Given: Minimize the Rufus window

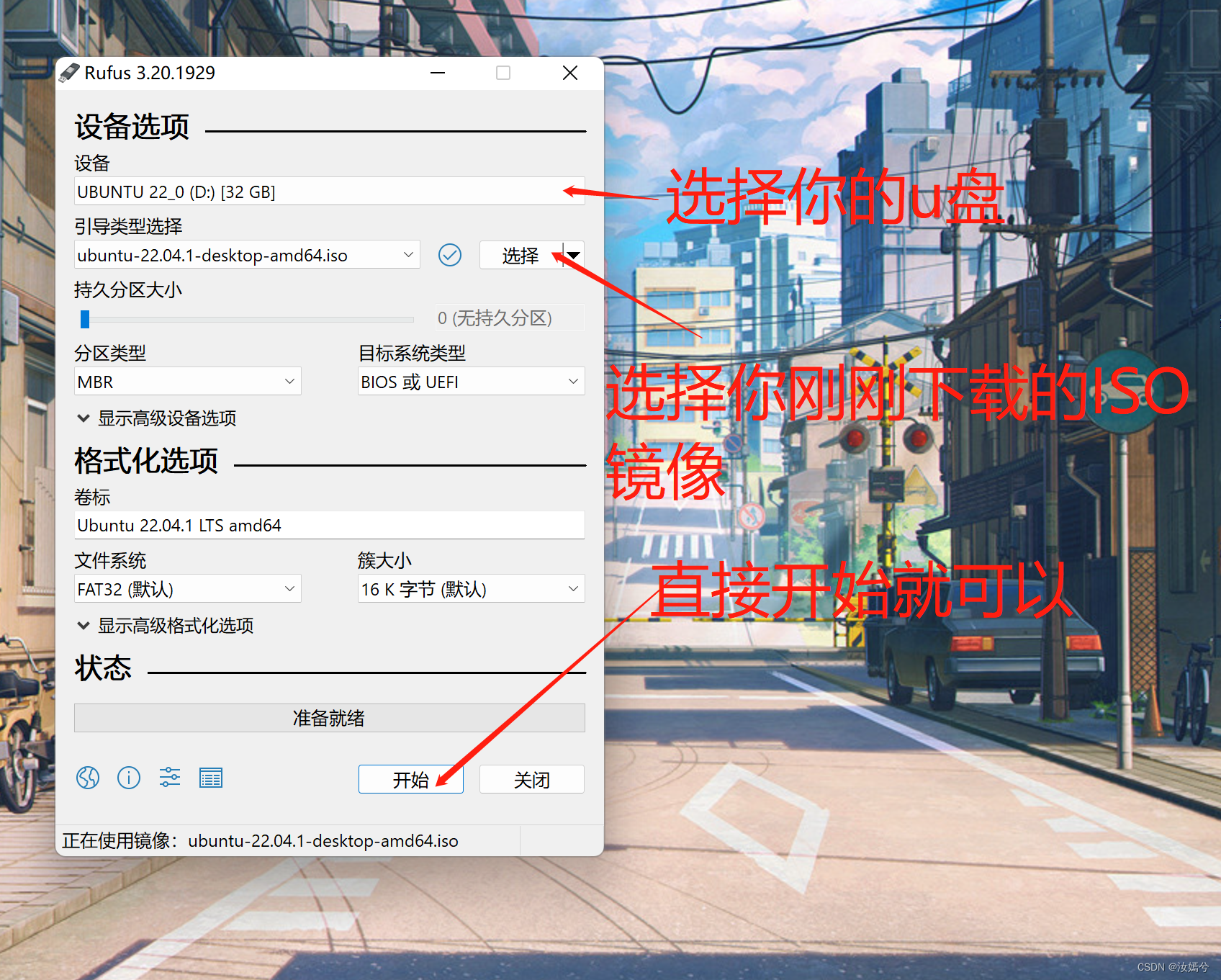Looking at the screenshot, I should tap(438, 73).
